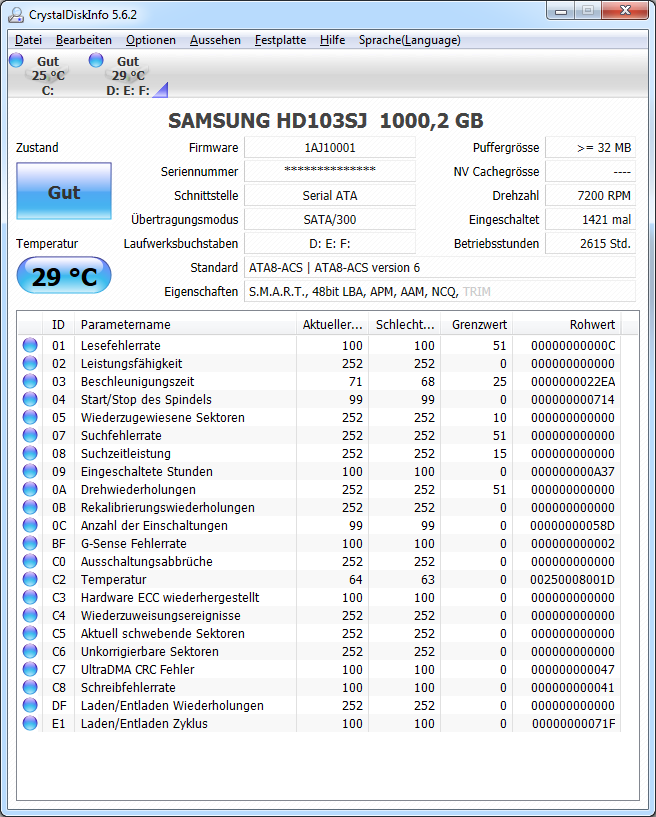This screenshot has width=656, height=817.
Task: Click status orb for Schreibfehlerrate row
Action: [x=30, y=687]
